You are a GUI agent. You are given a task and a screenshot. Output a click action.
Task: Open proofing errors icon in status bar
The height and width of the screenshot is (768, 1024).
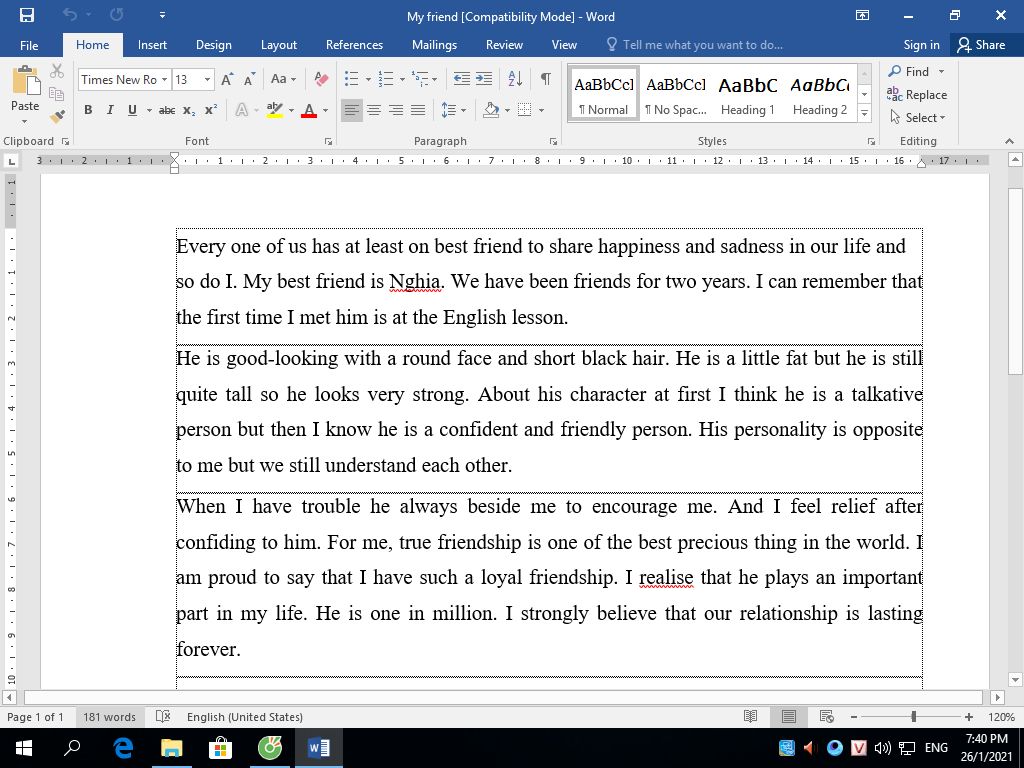[163, 716]
